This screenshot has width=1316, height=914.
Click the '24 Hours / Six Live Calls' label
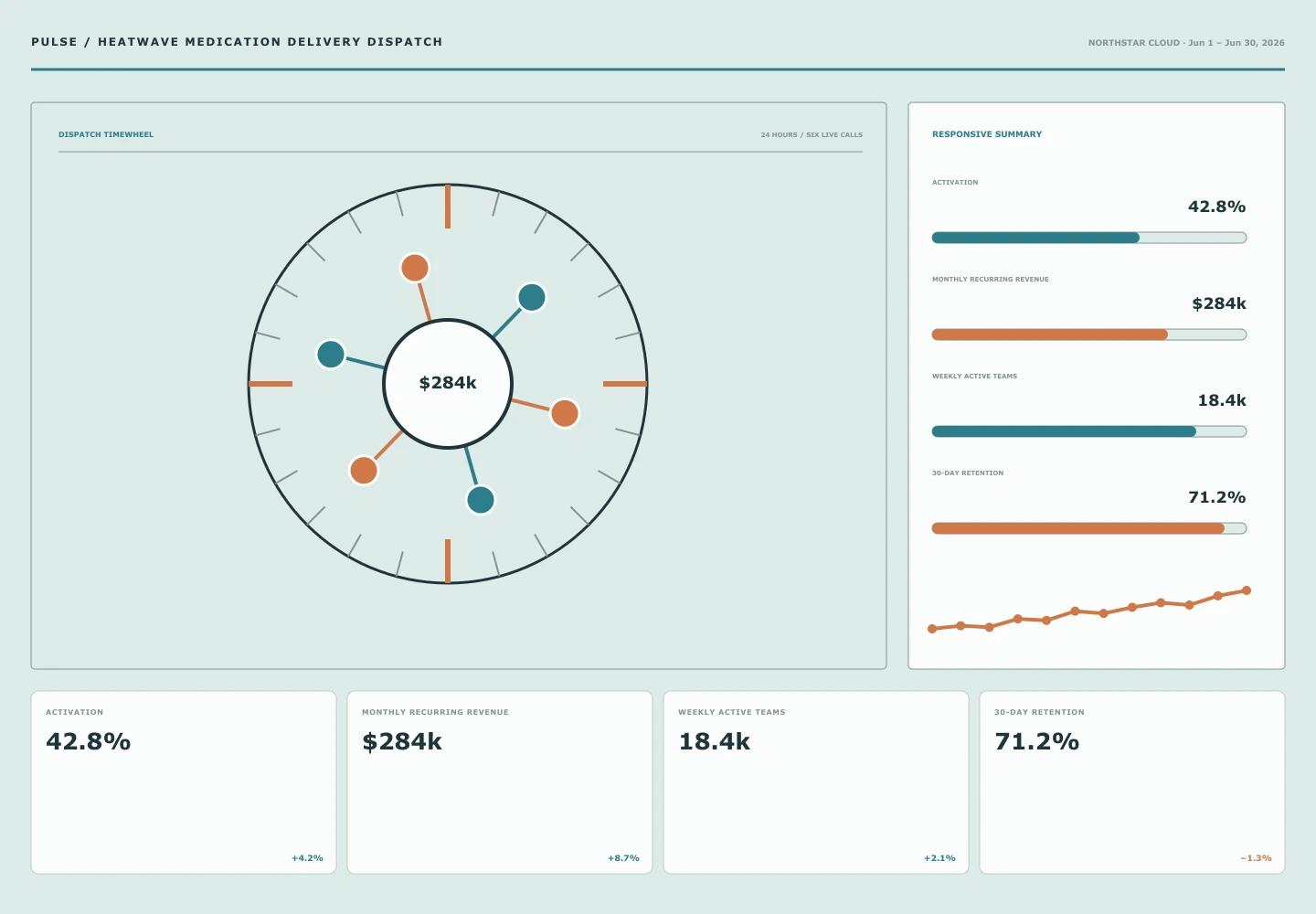point(812,134)
